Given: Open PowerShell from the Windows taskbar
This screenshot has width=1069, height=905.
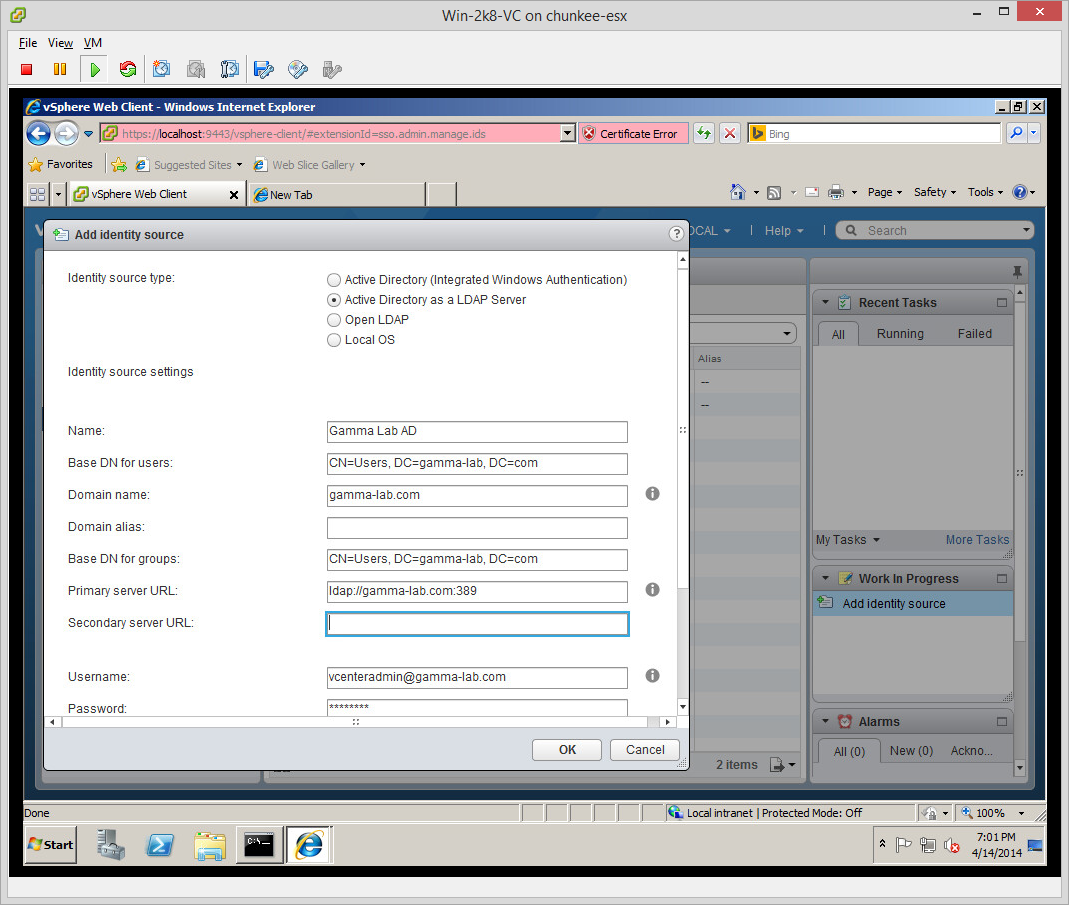Looking at the screenshot, I should 160,845.
